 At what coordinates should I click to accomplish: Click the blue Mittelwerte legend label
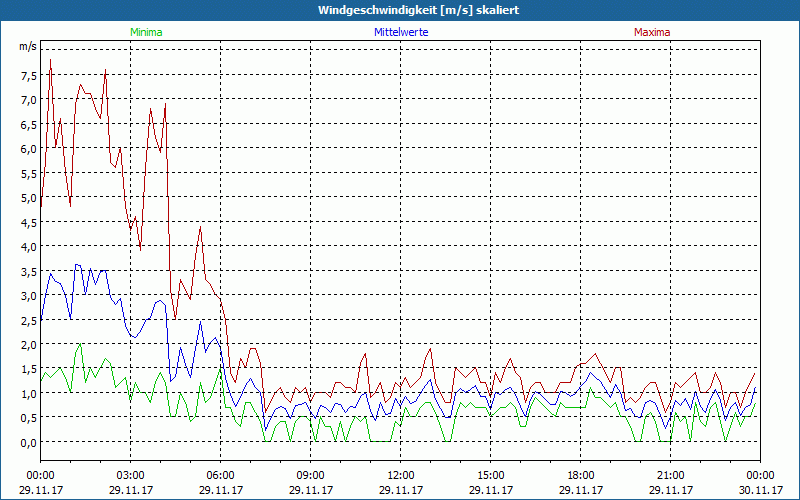(x=401, y=32)
